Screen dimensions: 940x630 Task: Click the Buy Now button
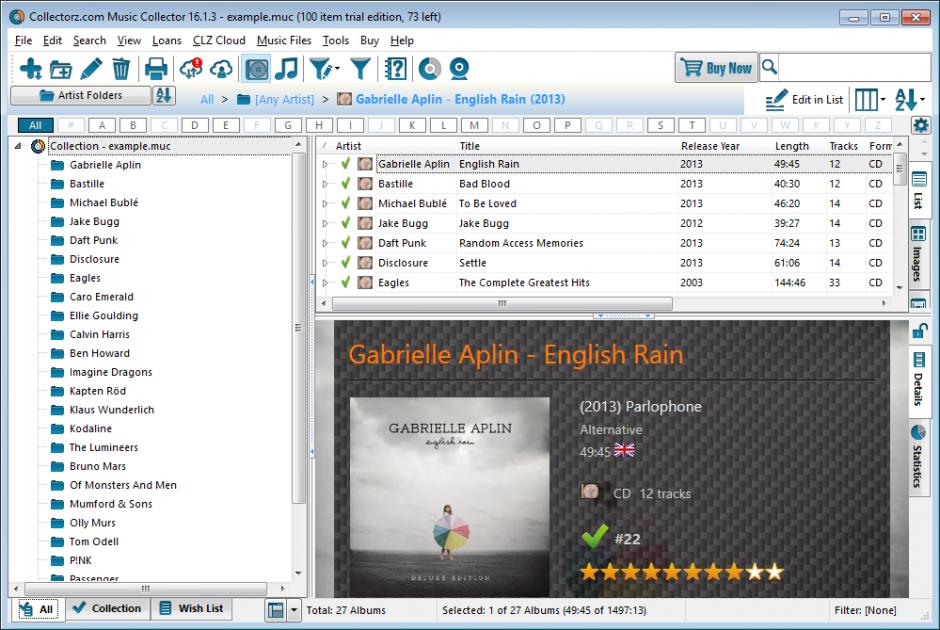pyautogui.click(x=716, y=67)
